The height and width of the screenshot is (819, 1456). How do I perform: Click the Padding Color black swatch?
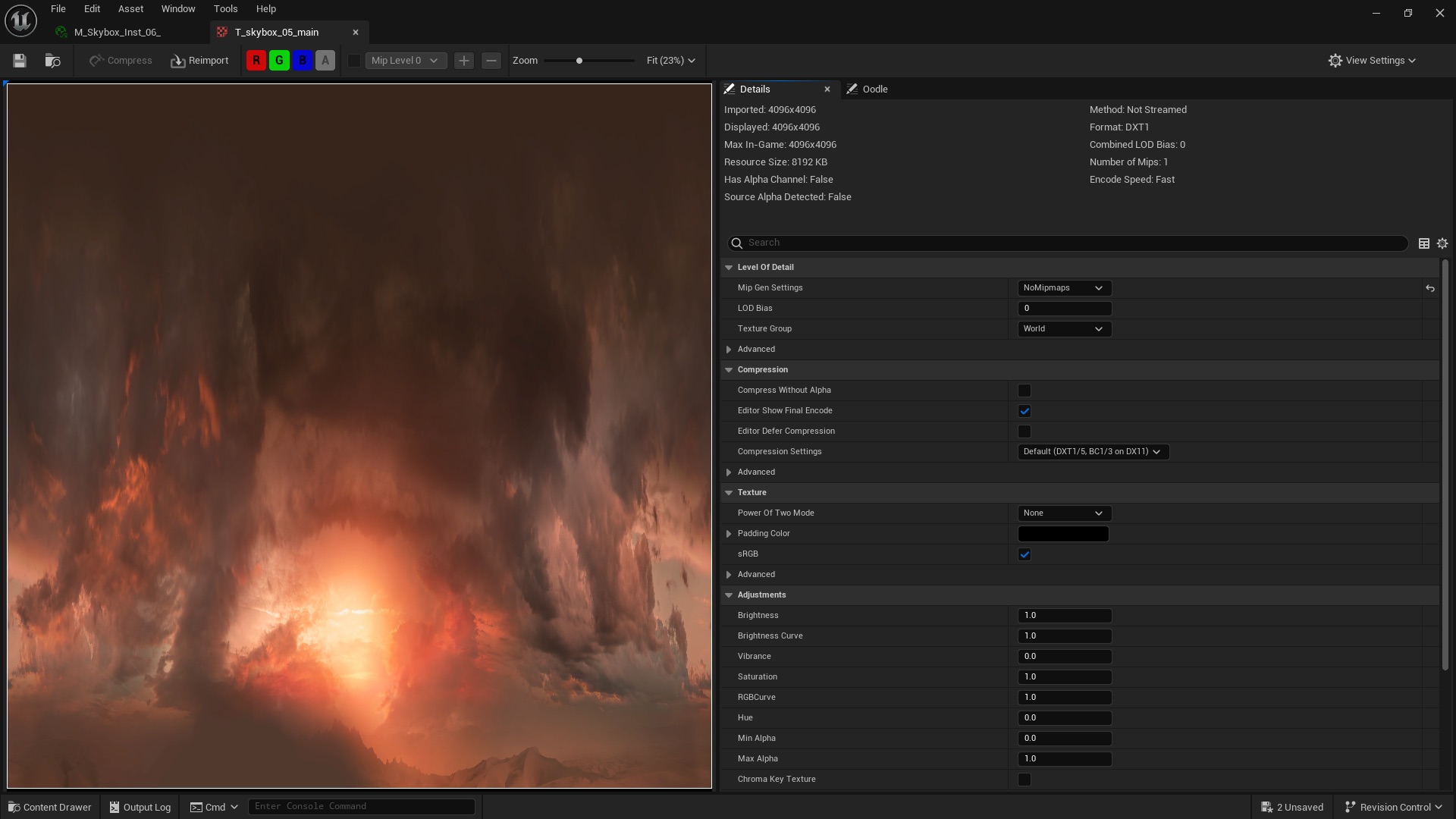pos(1062,534)
